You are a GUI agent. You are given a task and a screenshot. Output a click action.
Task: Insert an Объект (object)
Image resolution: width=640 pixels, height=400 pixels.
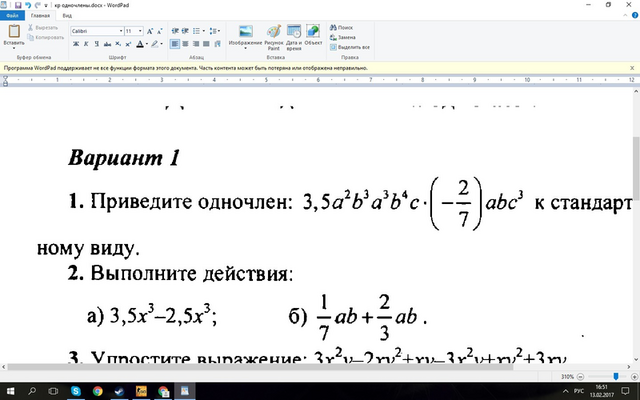click(313, 35)
